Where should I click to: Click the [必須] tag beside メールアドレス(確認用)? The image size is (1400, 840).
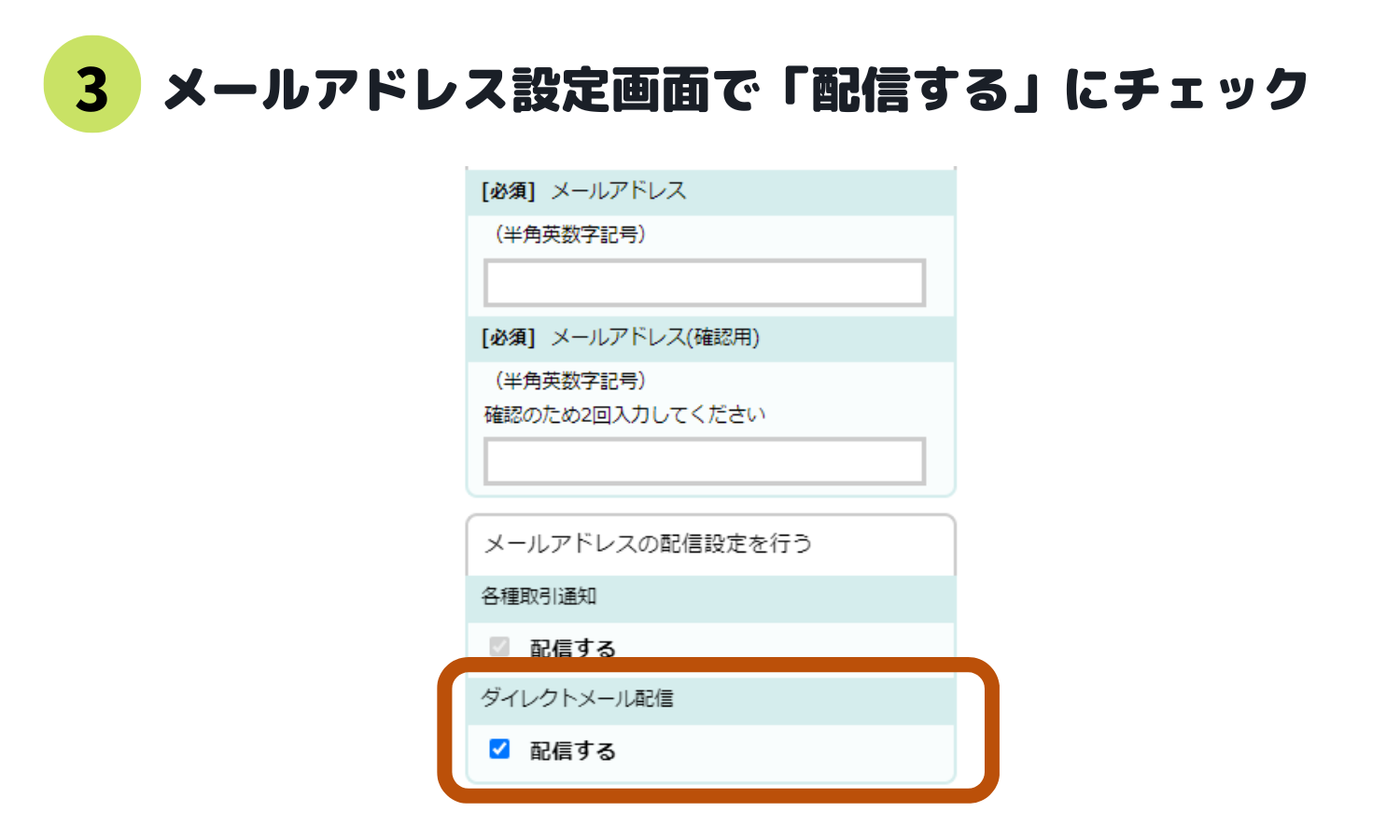[508, 338]
